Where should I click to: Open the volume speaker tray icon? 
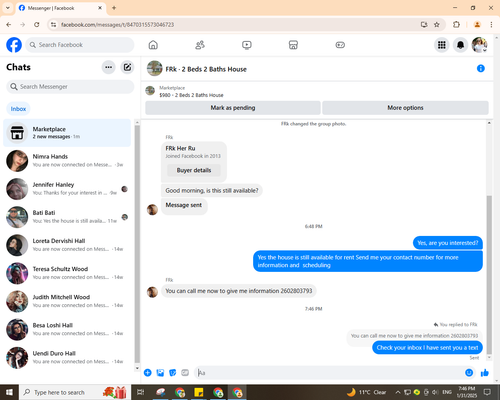tap(435, 392)
